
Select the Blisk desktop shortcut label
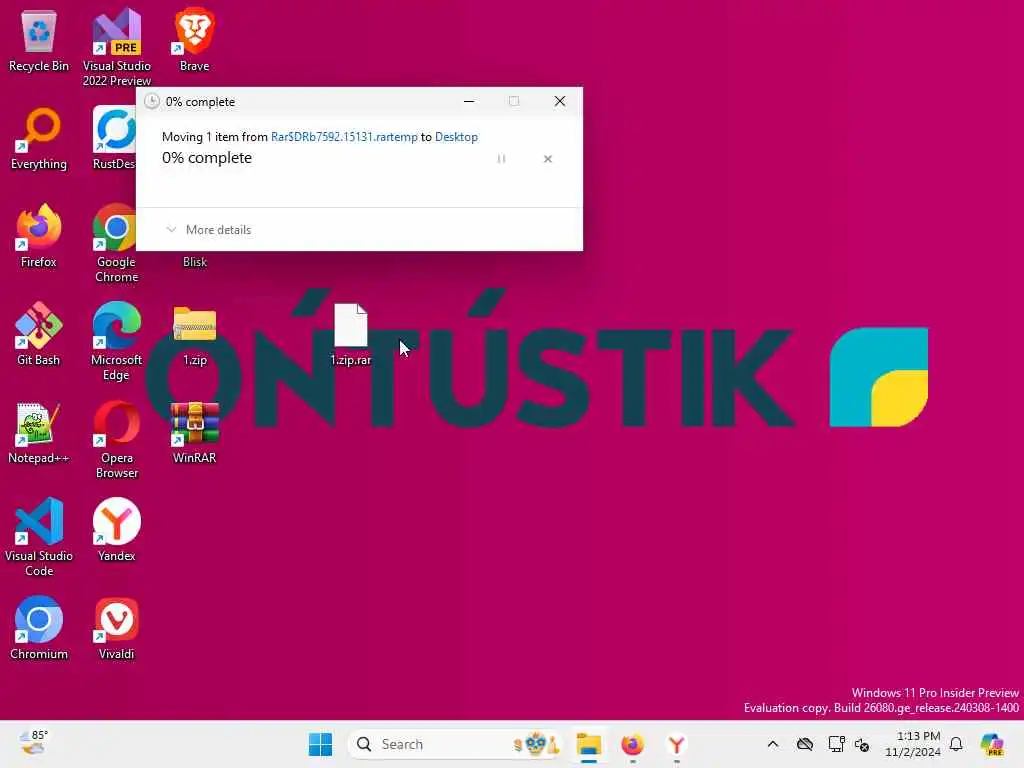coord(195,262)
